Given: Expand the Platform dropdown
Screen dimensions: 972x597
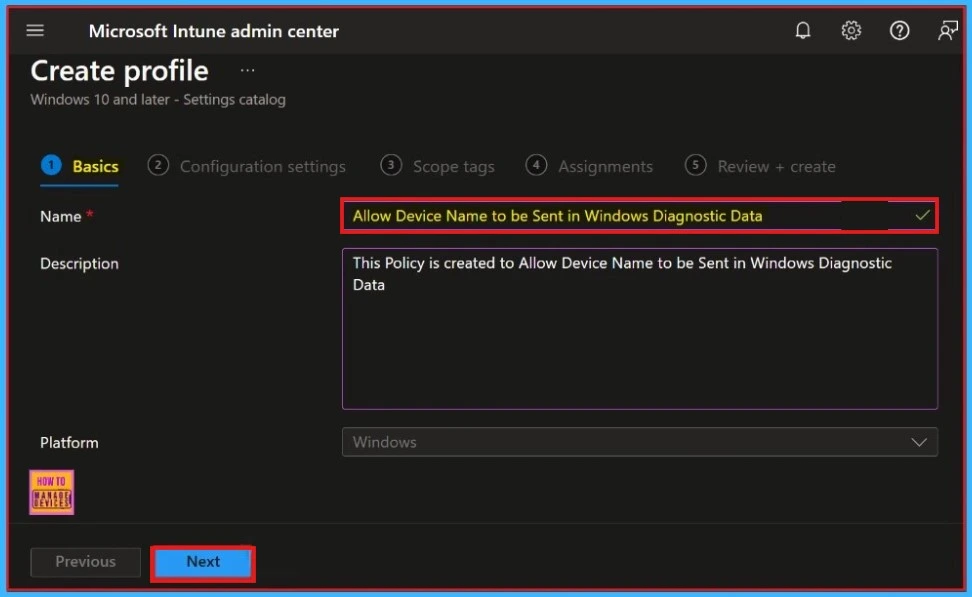Looking at the screenshot, I should click(x=640, y=442).
